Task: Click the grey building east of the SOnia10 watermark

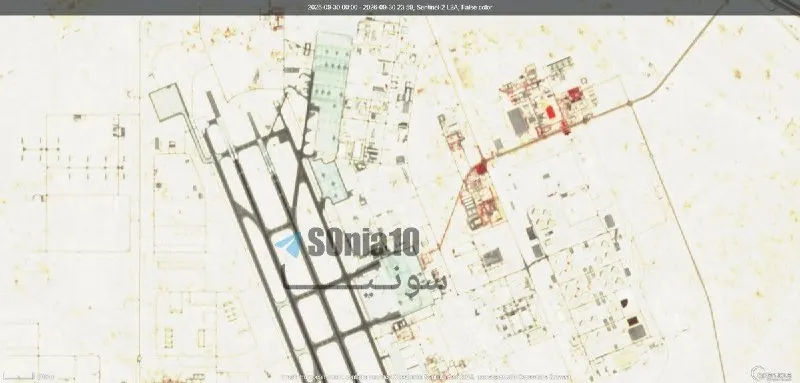Action: (492, 258)
